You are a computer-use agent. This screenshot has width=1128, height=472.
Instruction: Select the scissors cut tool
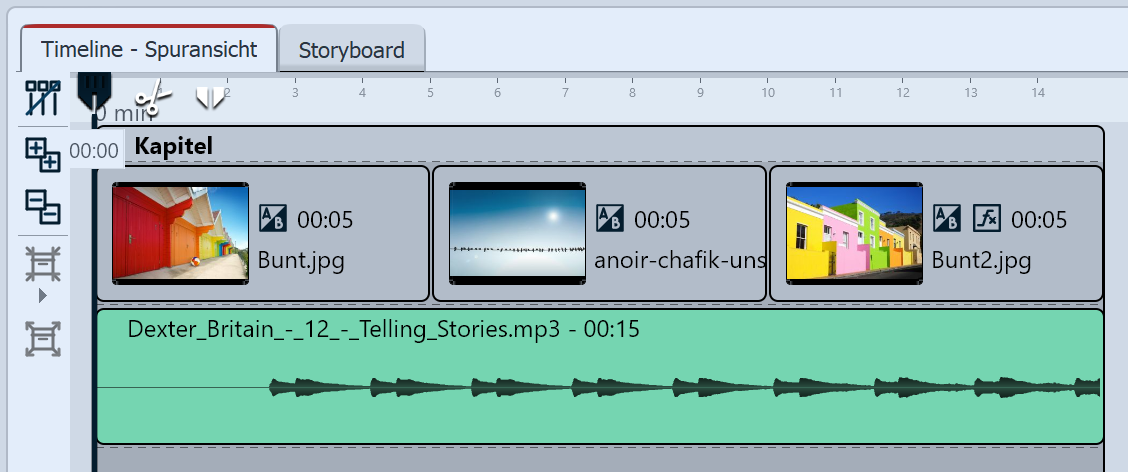[152, 99]
